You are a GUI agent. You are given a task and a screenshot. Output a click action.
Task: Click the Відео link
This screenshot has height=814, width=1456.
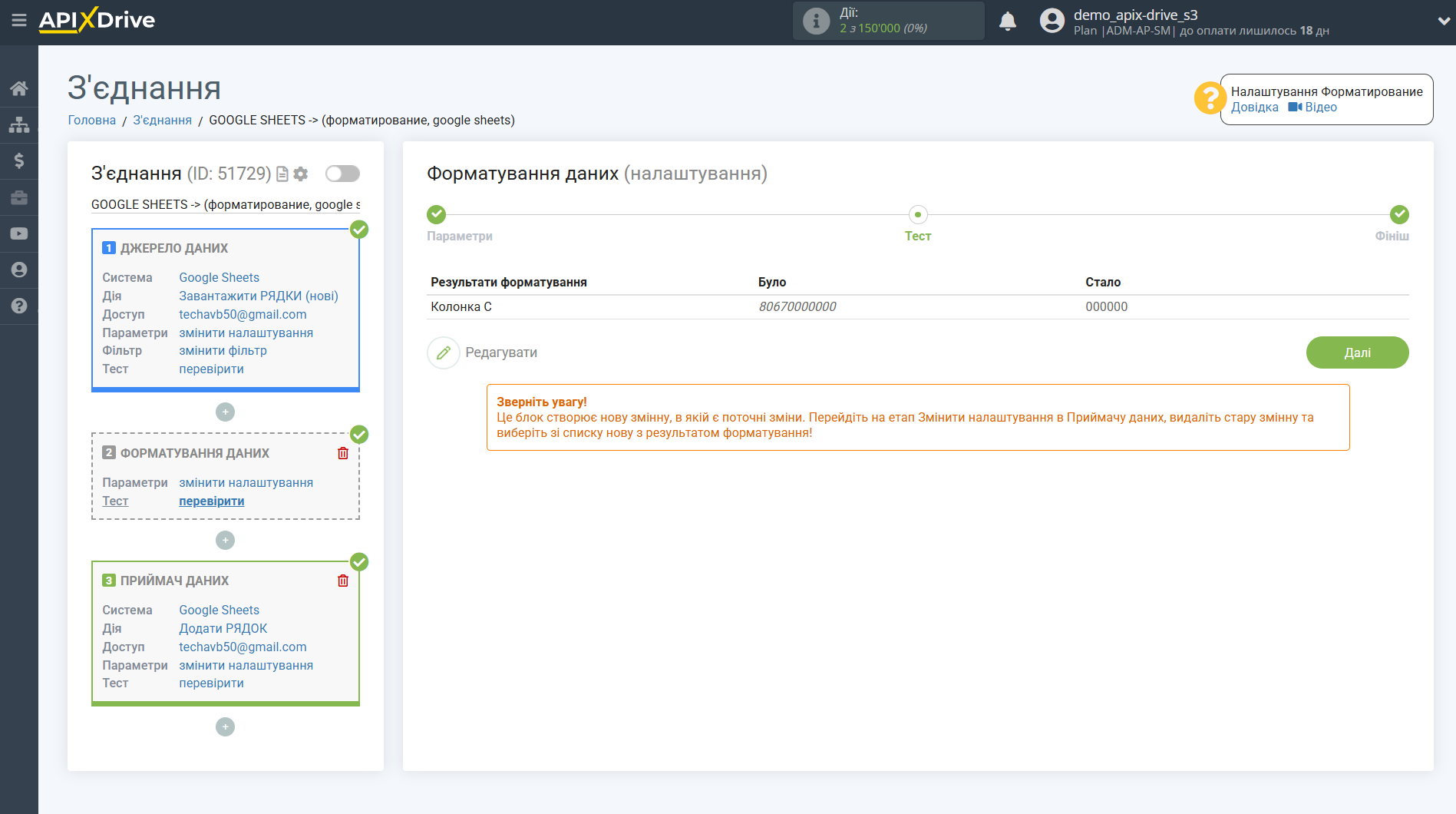click(1312, 108)
